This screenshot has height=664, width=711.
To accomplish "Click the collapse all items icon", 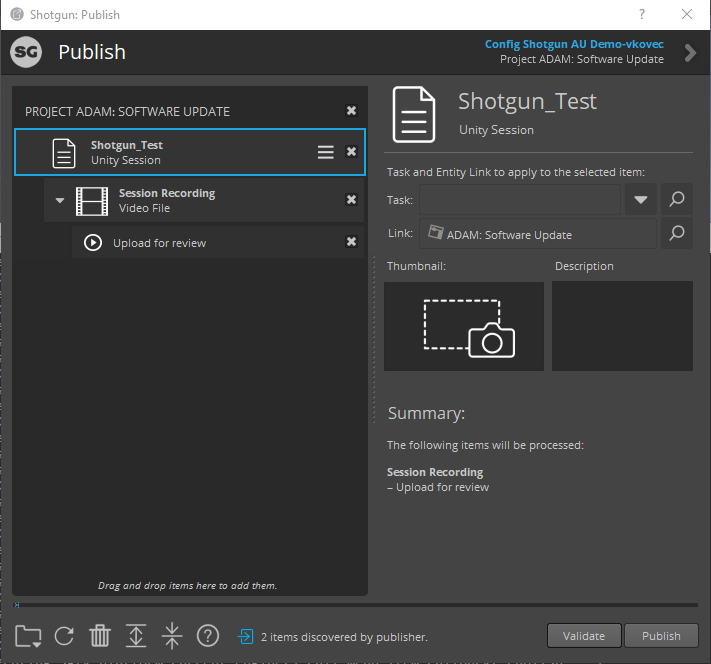I will 172,635.
